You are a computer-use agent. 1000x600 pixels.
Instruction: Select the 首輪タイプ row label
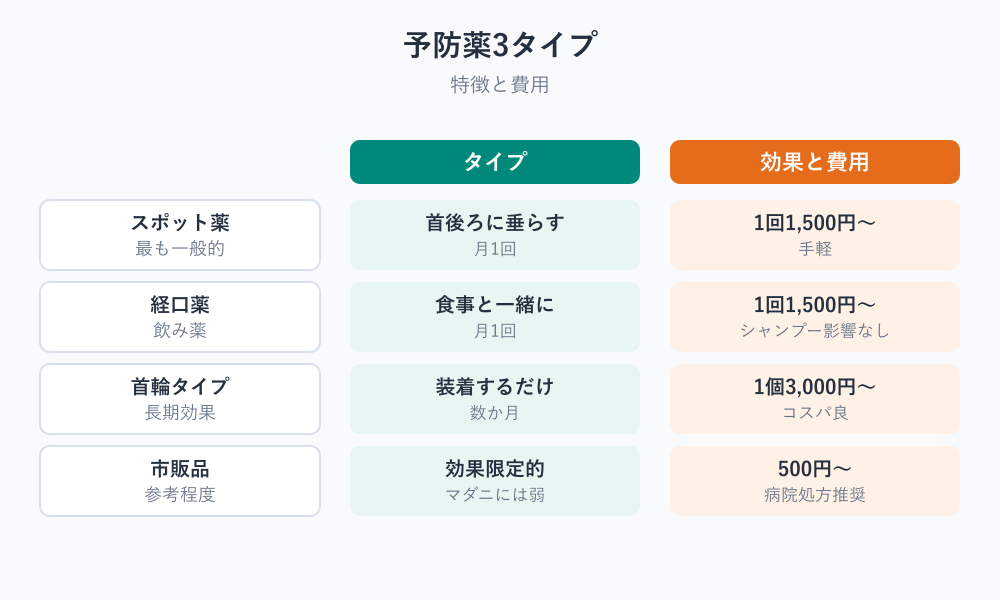180,399
